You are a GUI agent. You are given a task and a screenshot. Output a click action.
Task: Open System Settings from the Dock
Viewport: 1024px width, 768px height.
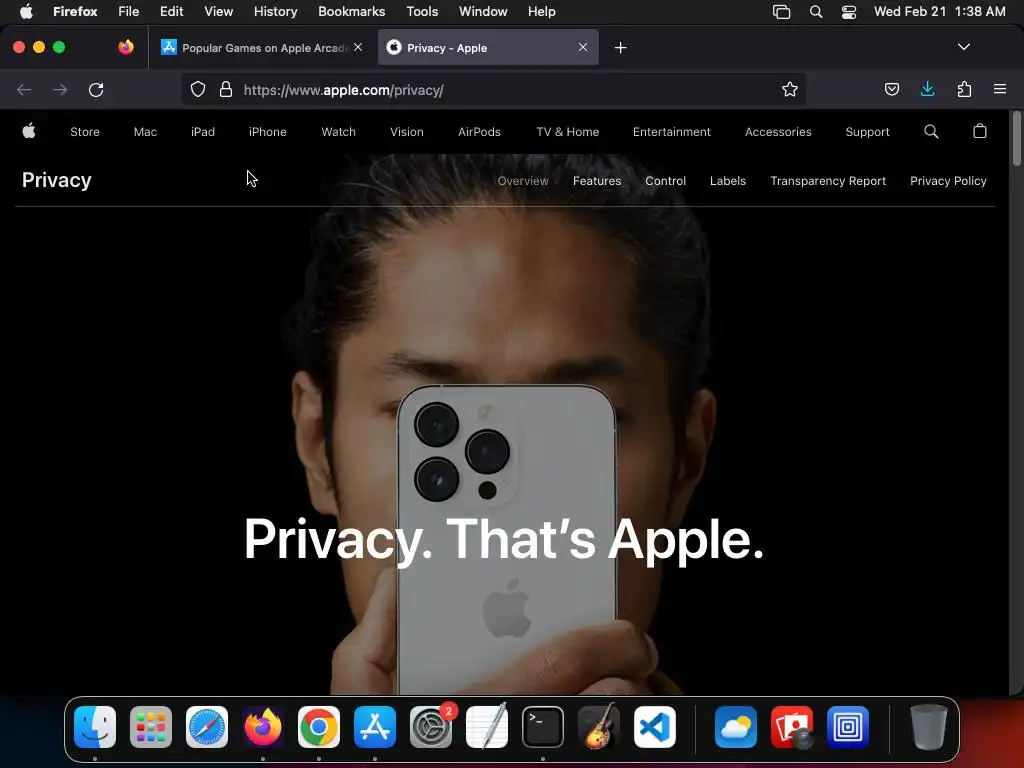[x=431, y=727]
